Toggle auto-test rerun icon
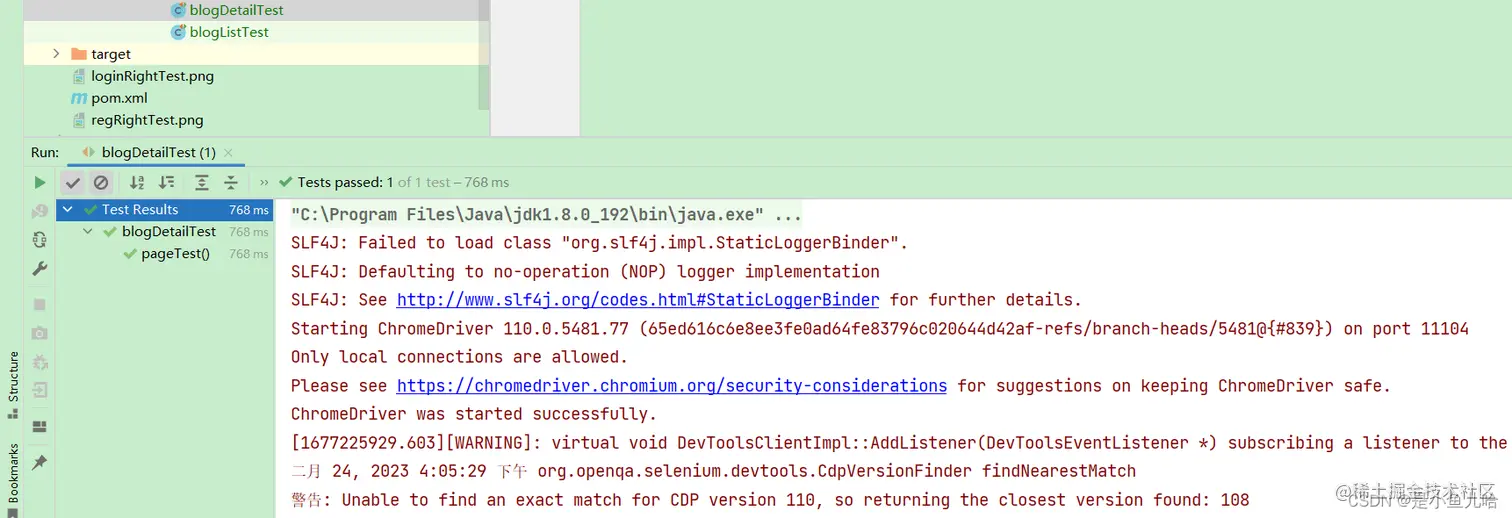 click(x=40, y=239)
